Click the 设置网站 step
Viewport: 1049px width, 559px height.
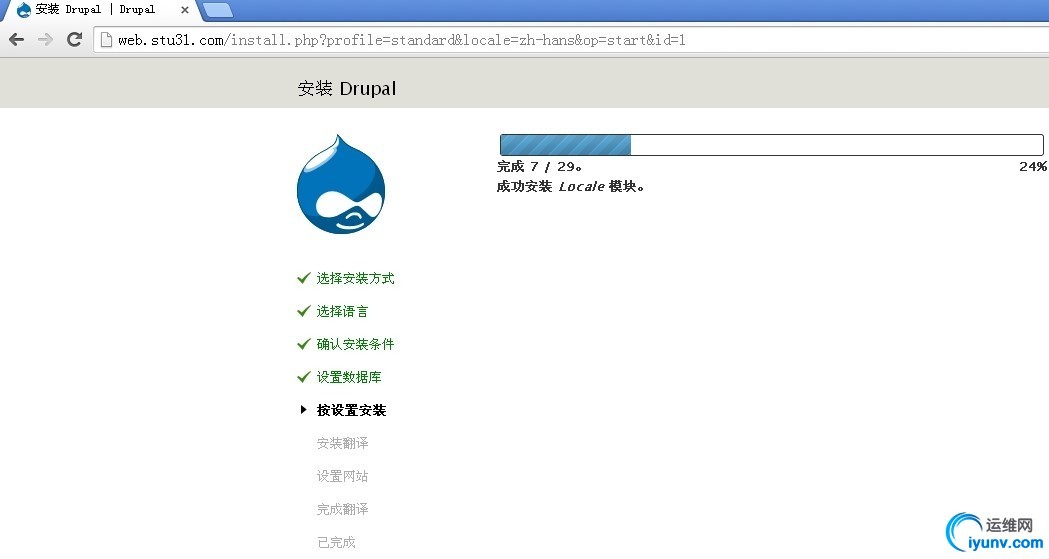[342, 476]
